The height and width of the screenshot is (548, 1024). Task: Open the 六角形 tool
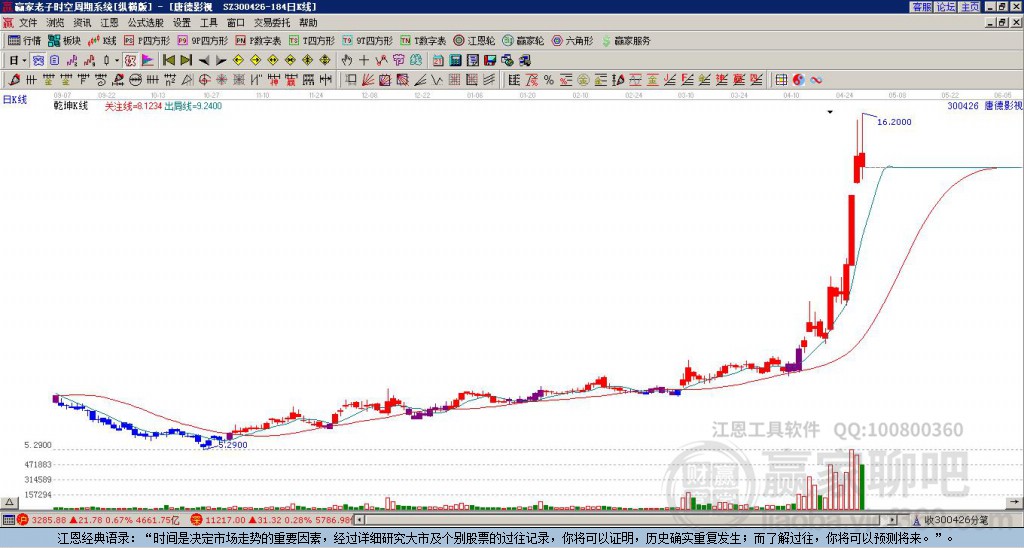coord(572,40)
